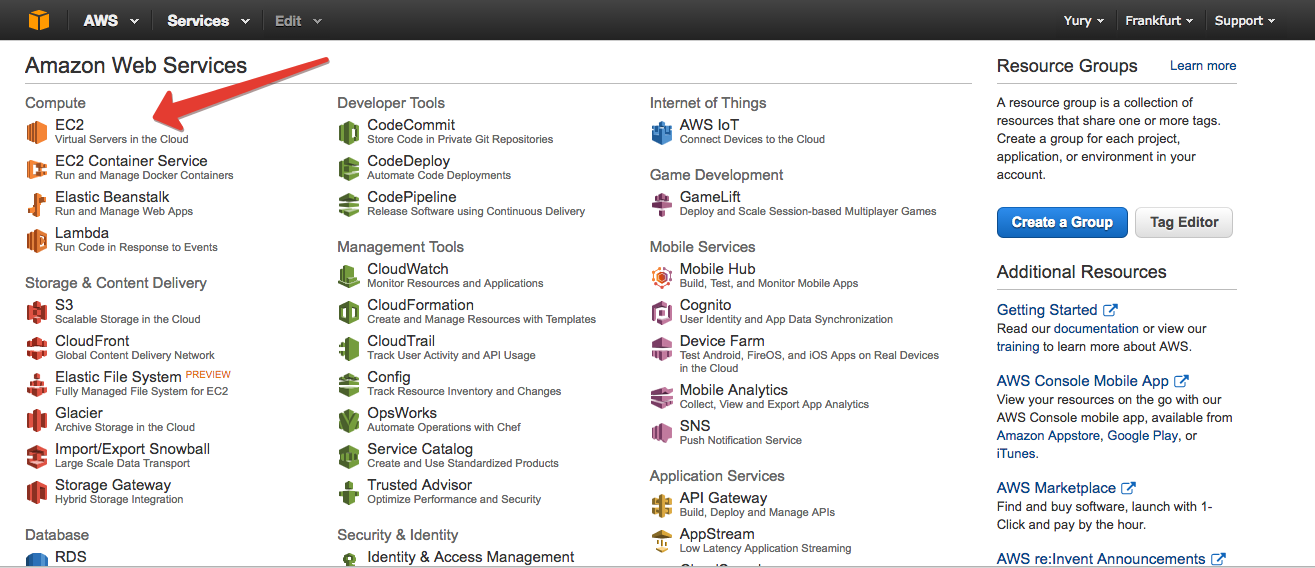Image resolution: width=1315 pixels, height=568 pixels.
Task: Click the CodeCommit service icon
Action: tap(349, 132)
